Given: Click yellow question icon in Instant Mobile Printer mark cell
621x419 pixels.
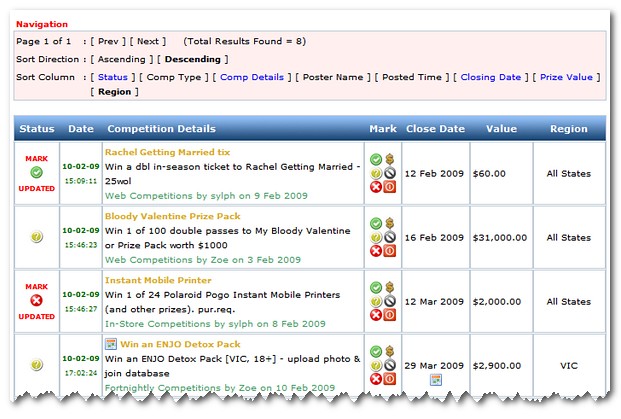Looking at the screenshot, I should [376, 301].
